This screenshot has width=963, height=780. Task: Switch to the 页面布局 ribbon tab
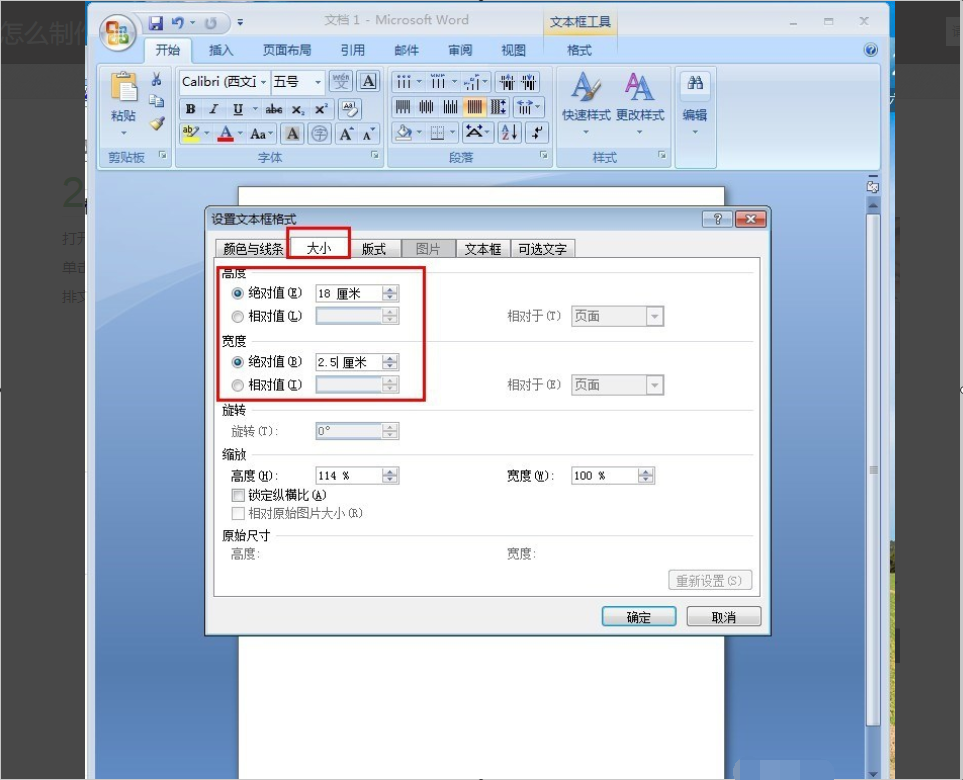(x=287, y=50)
